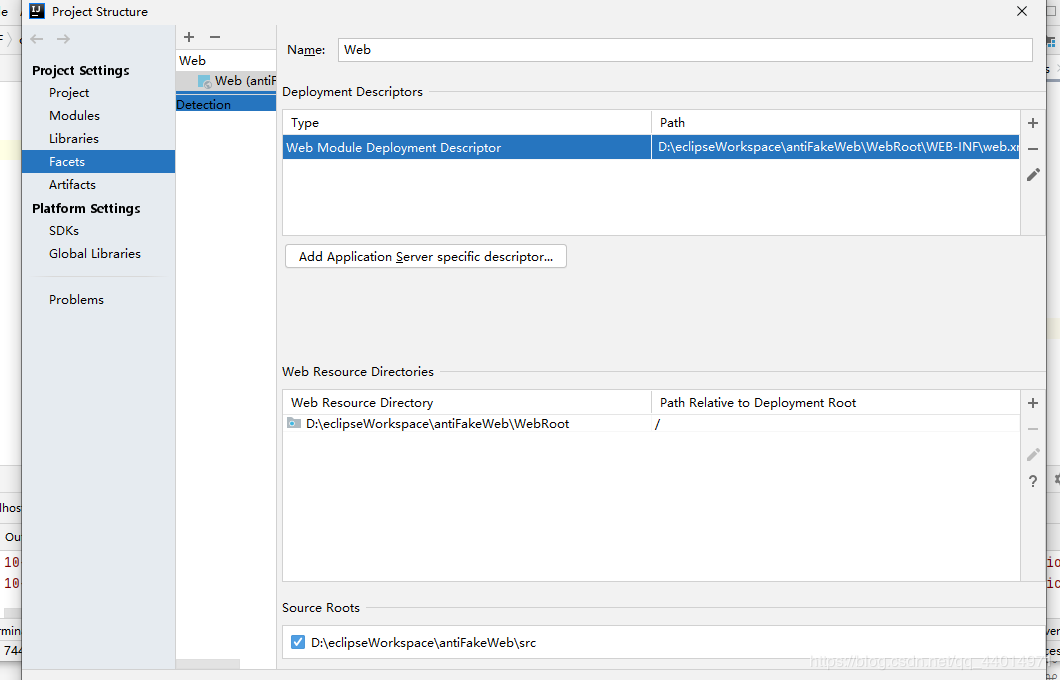This screenshot has height=680, width=1060.
Task: Add a deployment descriptor with plus icon
Action: pos(1033,123)
